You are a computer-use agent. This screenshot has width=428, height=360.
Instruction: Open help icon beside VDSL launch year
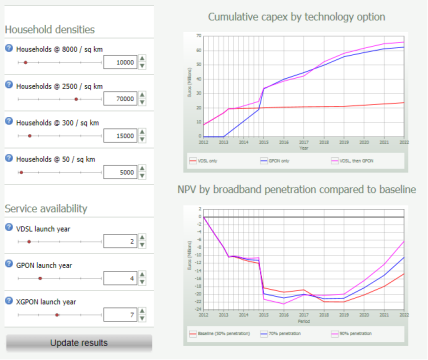coord(9,227)
